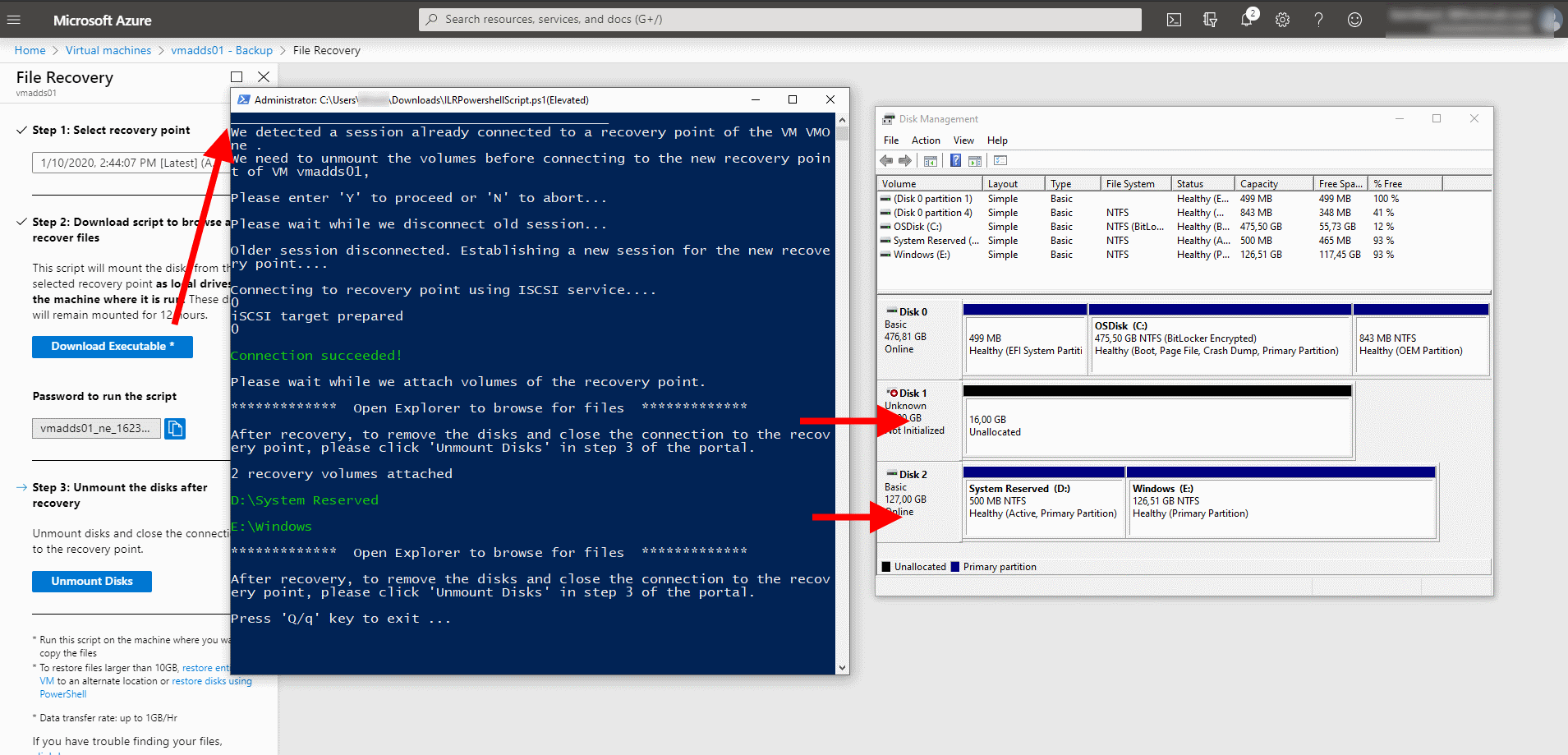1568x755 pixels.
Task: Open Azure portal settings gear
Action: tap(1282, 20)
